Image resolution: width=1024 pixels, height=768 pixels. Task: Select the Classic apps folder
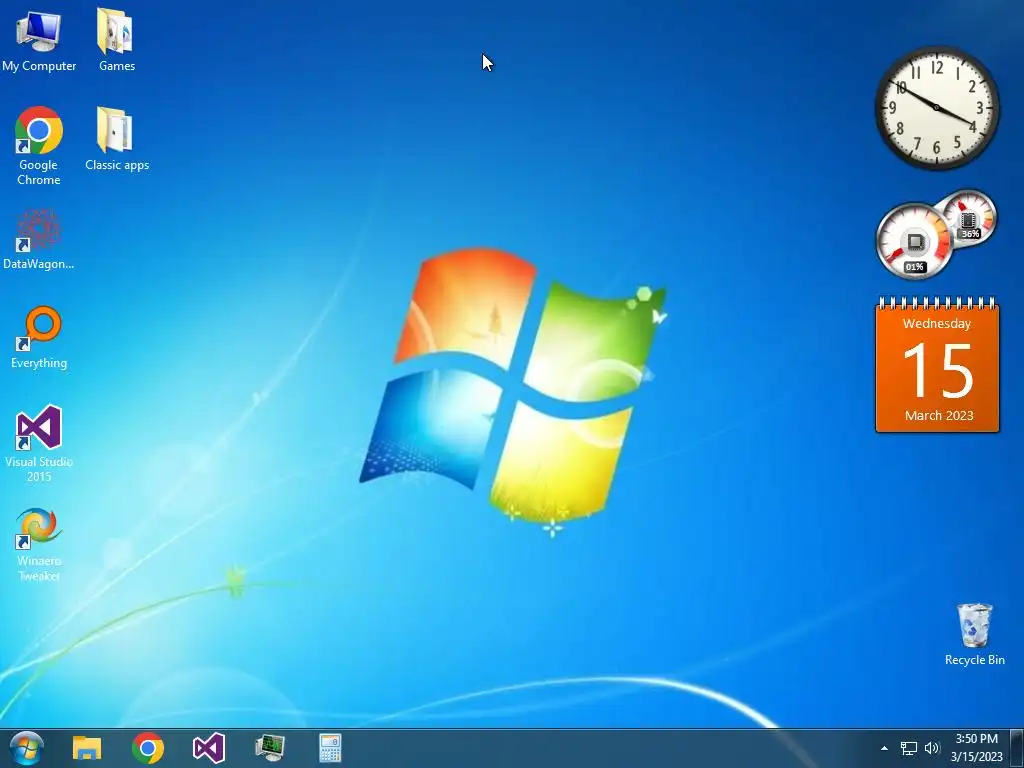coord(116,140)
